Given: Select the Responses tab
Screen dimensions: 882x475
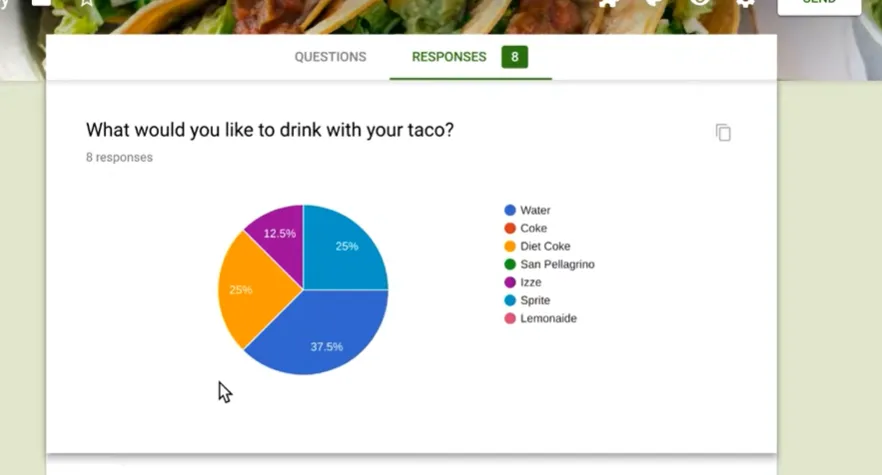Looking at the screenshot, I should (449, 57).
